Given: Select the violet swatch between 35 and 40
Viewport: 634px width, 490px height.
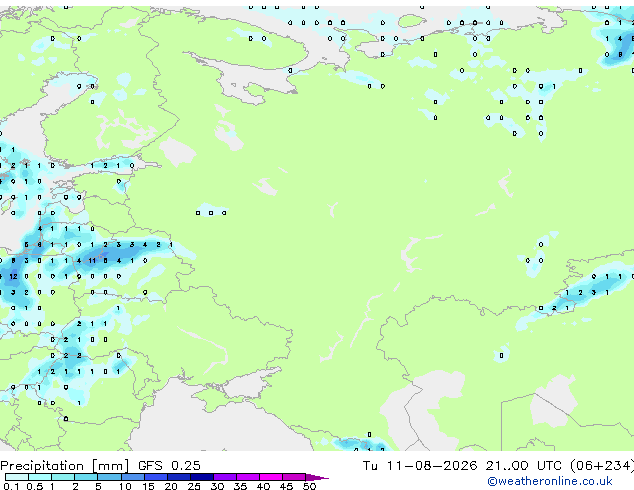Looking at the screenshot, I should point(248,477).
